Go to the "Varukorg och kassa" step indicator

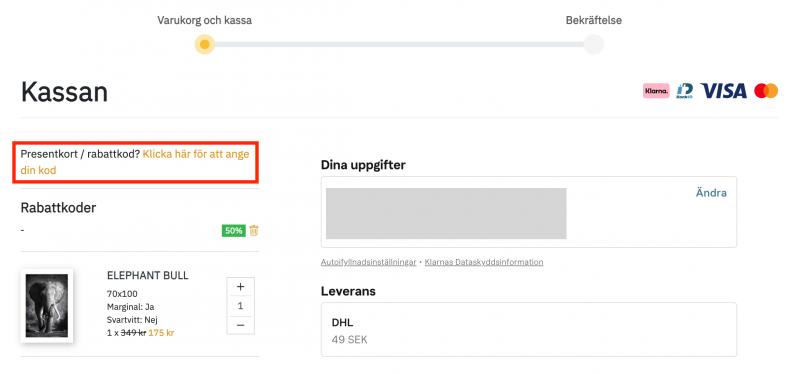click(x=205, y=44)
